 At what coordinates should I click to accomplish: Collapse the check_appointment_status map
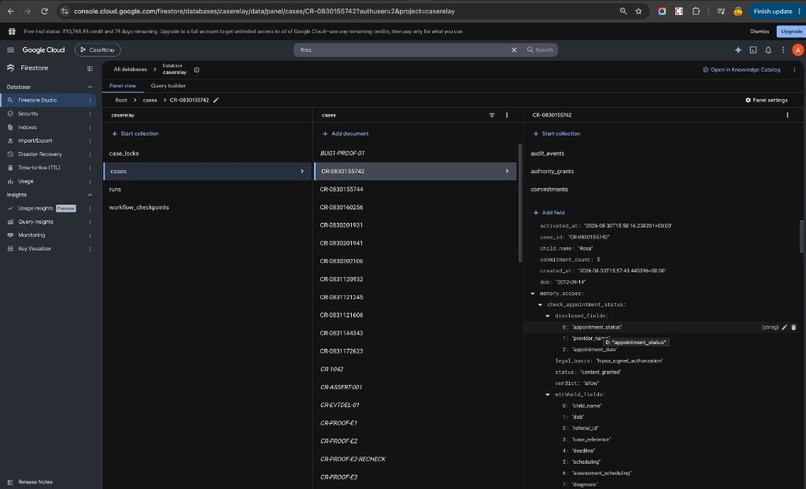[540, 305]
